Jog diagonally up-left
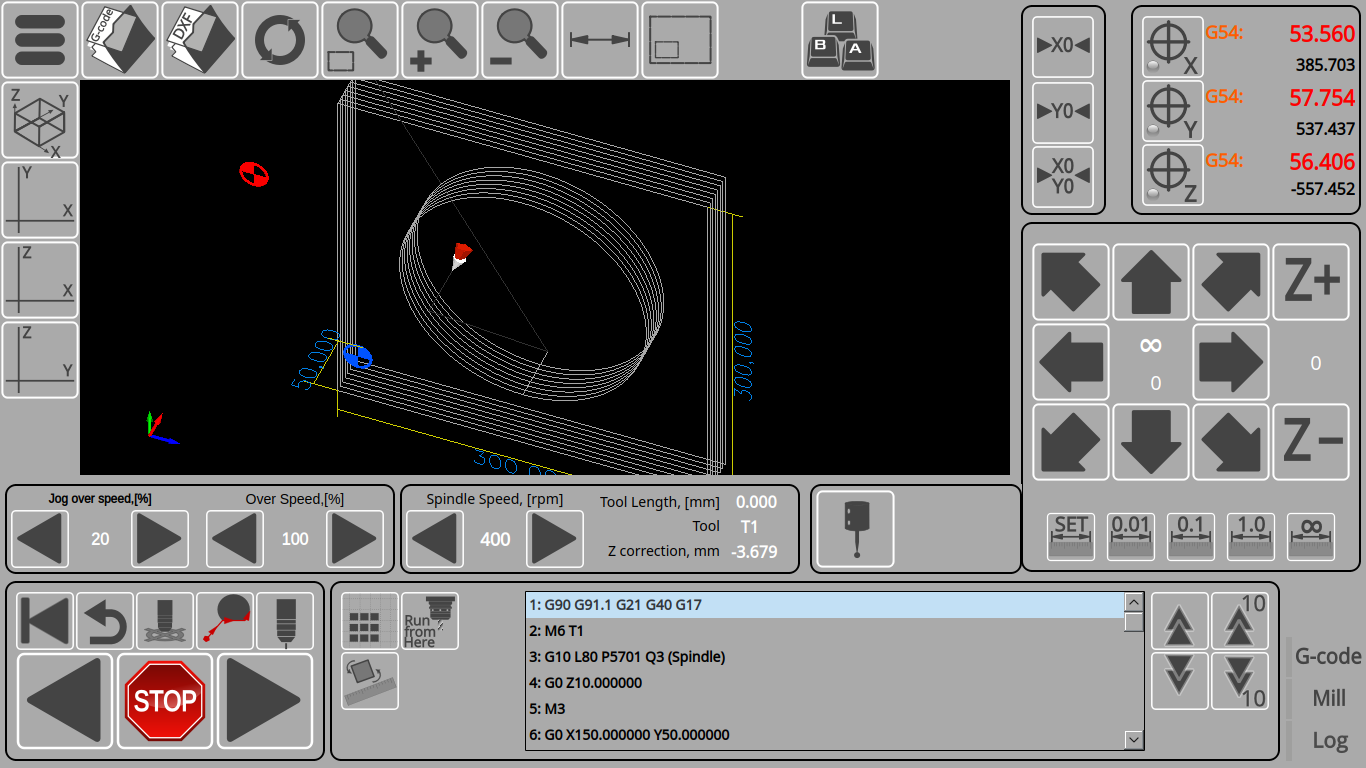 1071,282
